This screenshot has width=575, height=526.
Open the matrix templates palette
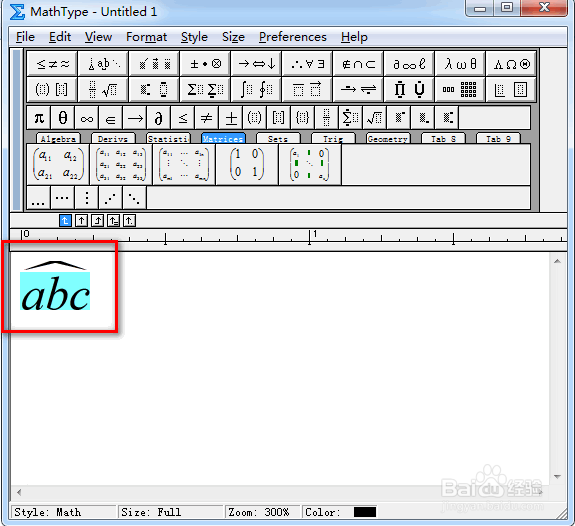(x=460, y=89)
